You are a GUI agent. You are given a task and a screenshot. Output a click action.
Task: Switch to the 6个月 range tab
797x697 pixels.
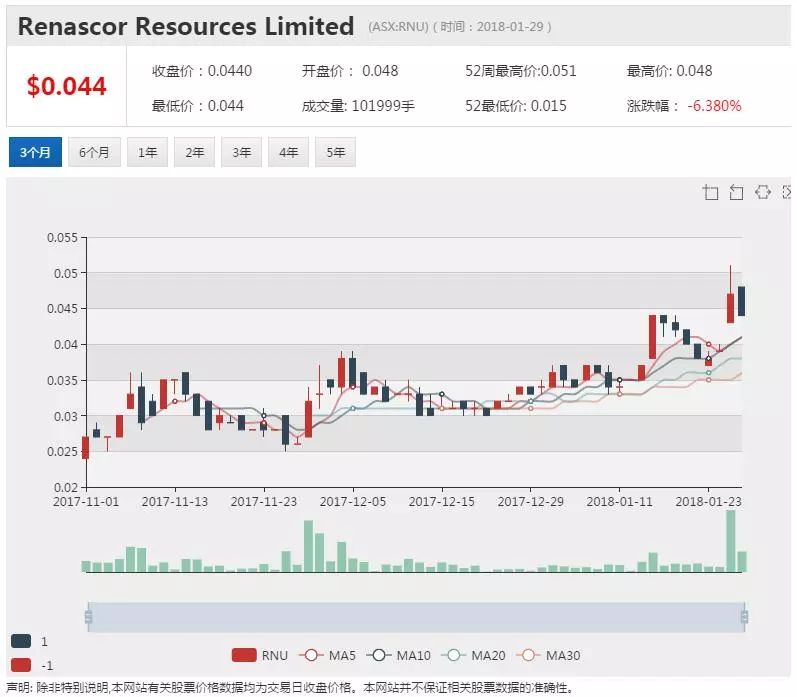[94, 152]
